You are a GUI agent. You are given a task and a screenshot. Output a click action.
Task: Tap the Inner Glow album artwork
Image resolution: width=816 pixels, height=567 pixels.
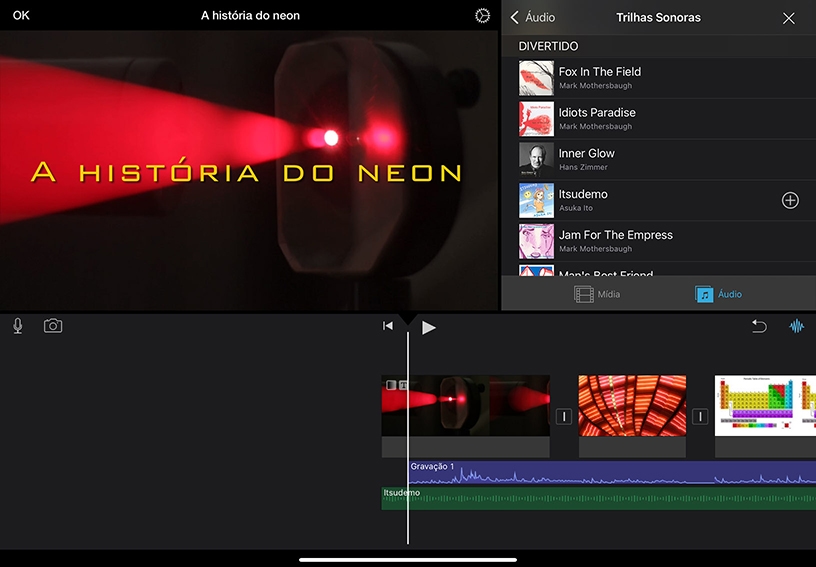tap(536, 160)
